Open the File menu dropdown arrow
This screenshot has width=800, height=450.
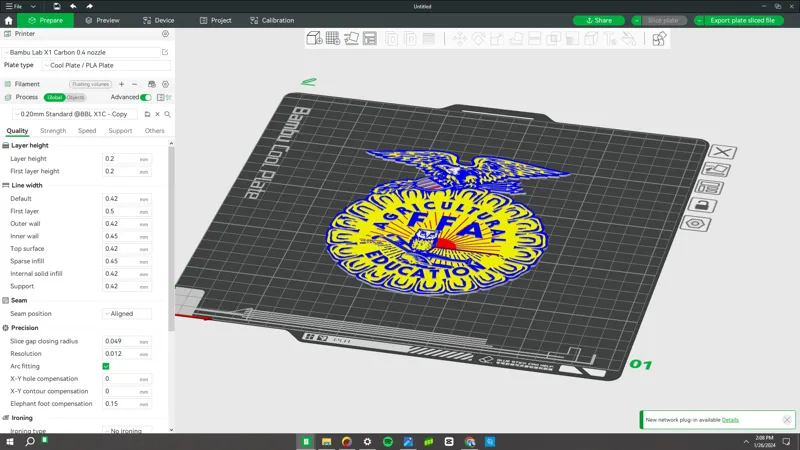tap(33, 6)
